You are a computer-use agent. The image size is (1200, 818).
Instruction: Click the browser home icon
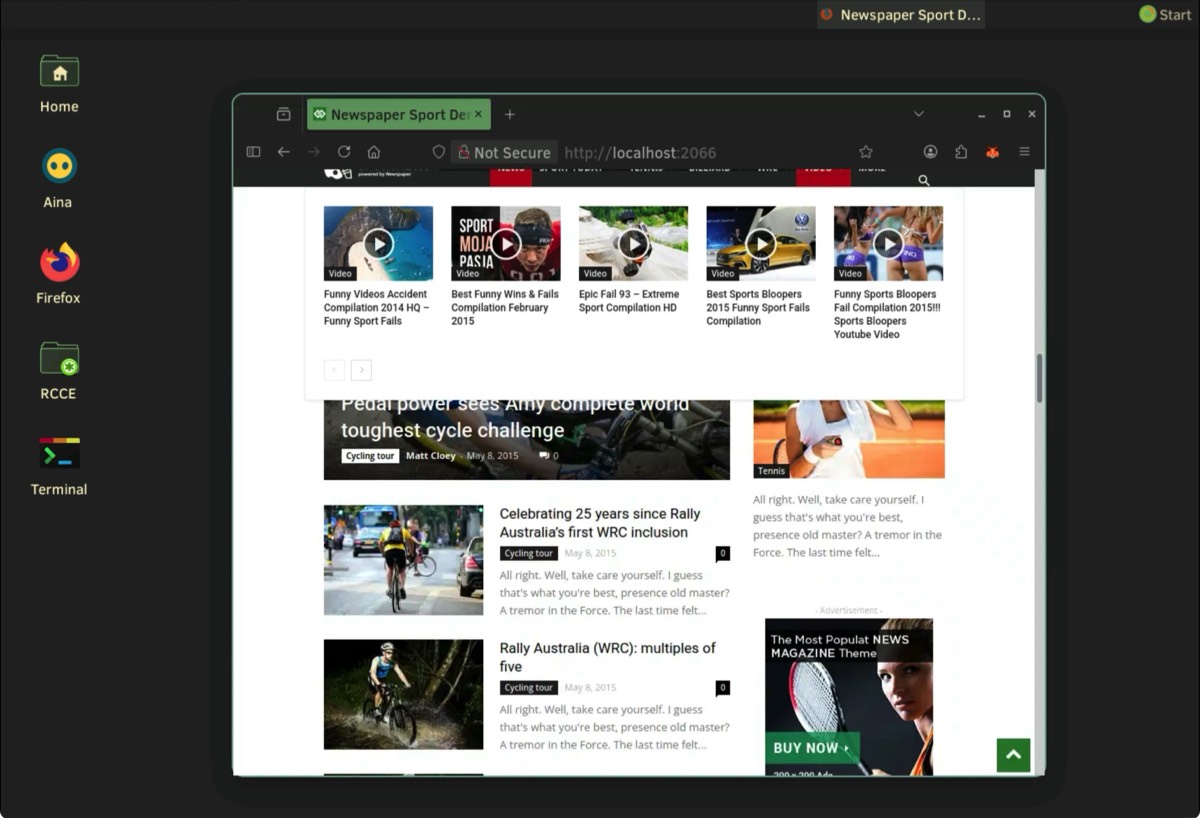(374, 152)
